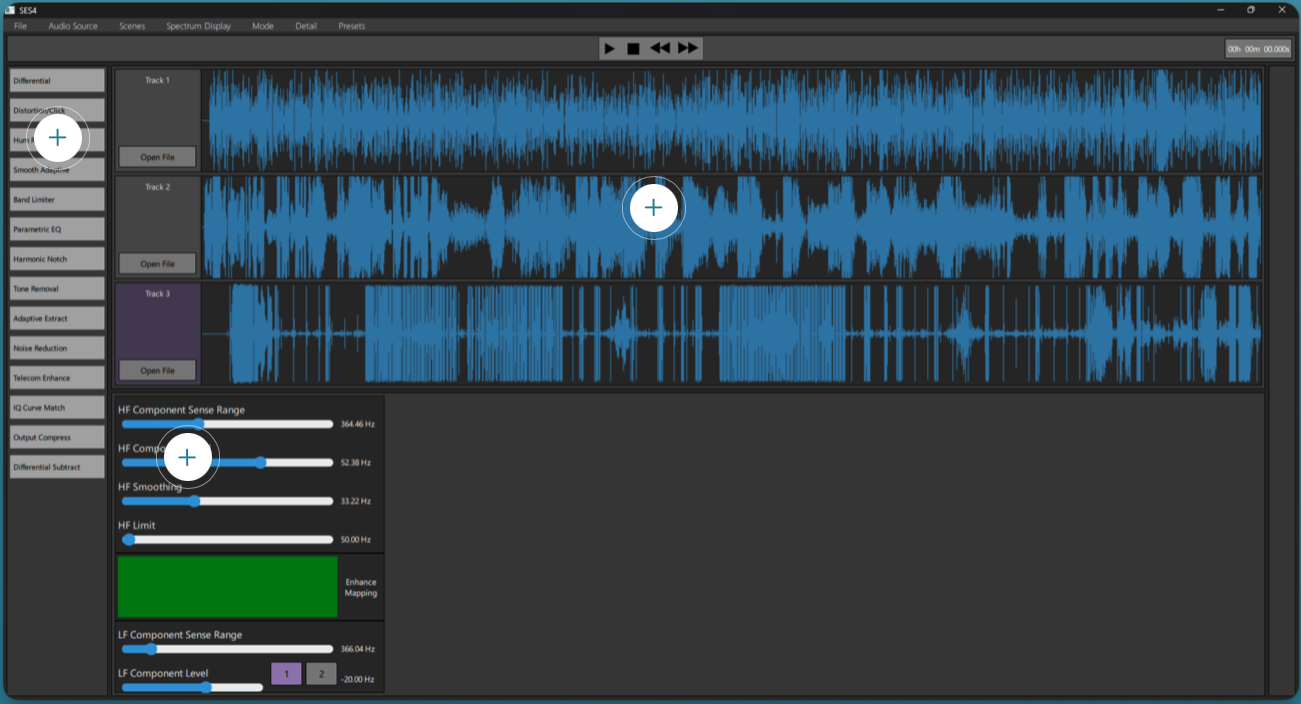Click the HF Smoothing slider handle
The width and height of the screenshot is (1301, 704).
click(195, 501)
